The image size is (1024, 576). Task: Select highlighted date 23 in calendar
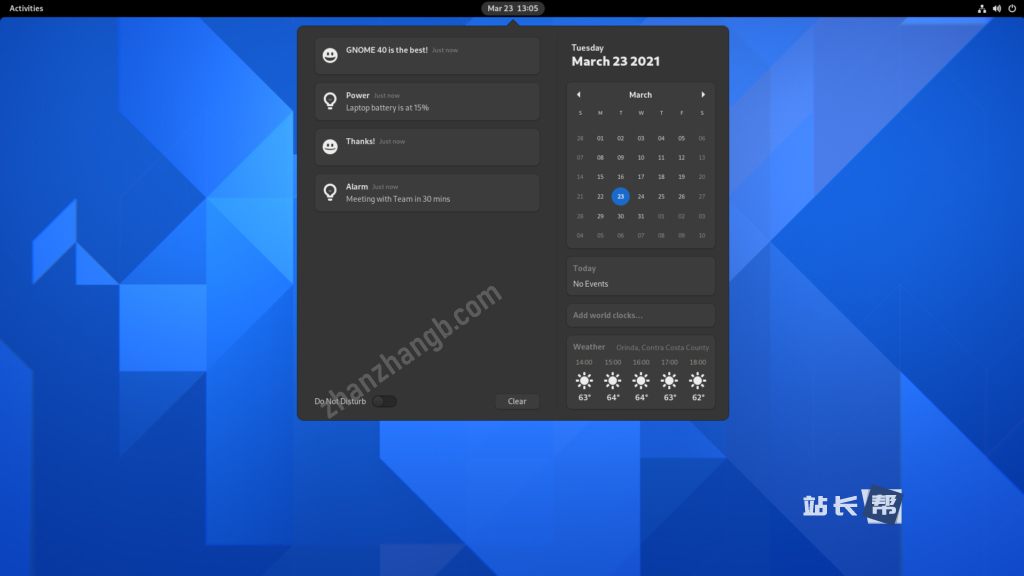click(620, 196)
